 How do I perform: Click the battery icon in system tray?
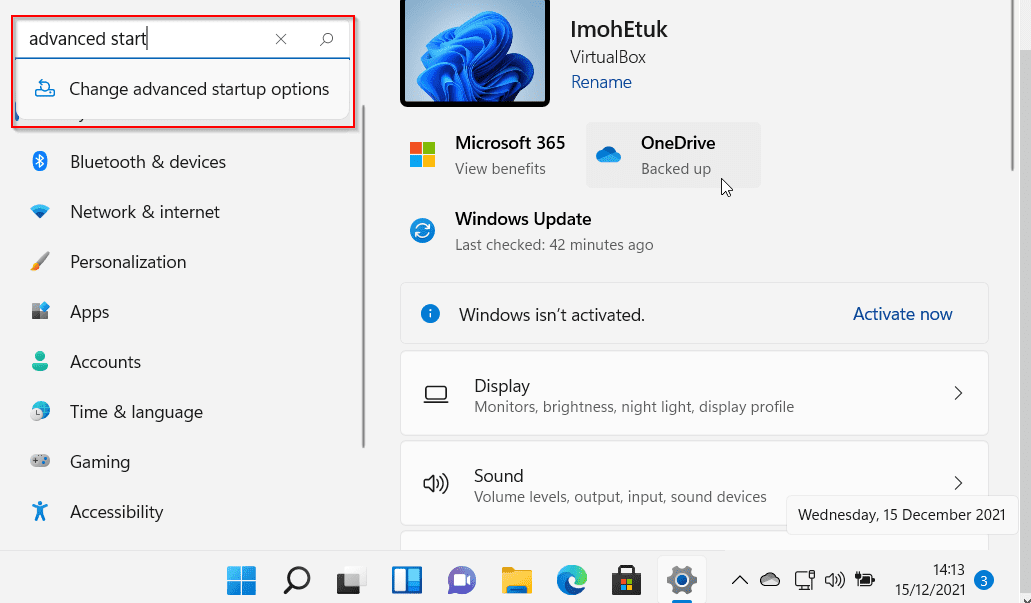click(865, 579)
